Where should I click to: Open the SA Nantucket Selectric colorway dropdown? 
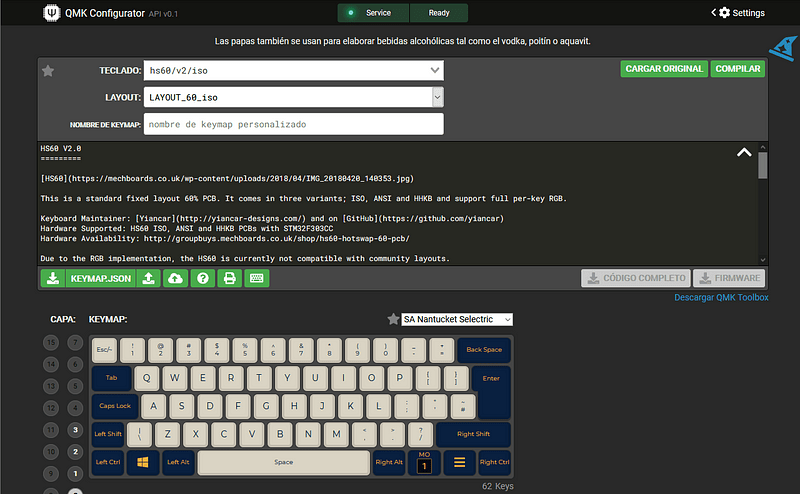456,319
